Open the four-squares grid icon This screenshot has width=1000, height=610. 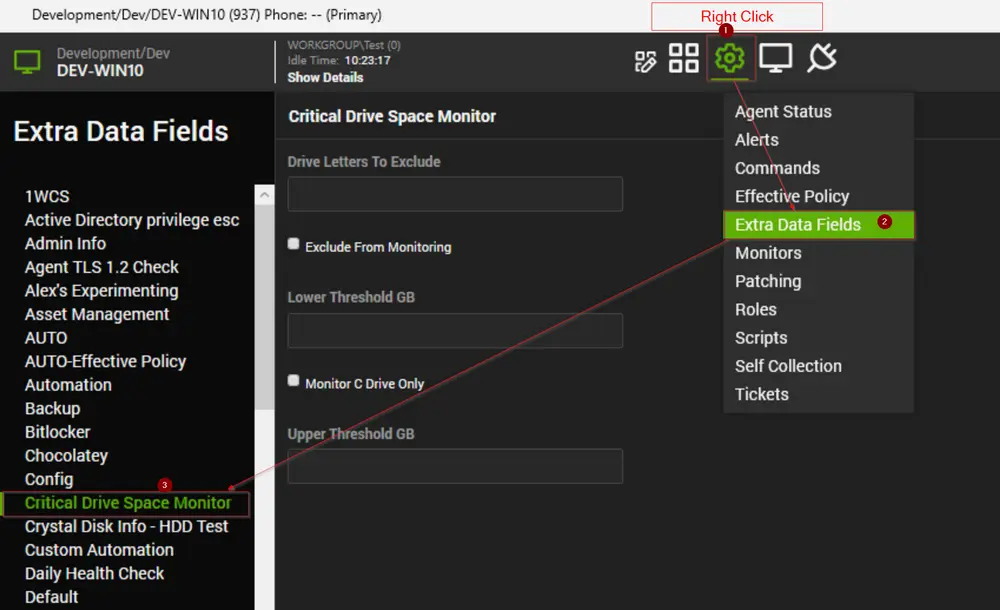coord(684,58)
